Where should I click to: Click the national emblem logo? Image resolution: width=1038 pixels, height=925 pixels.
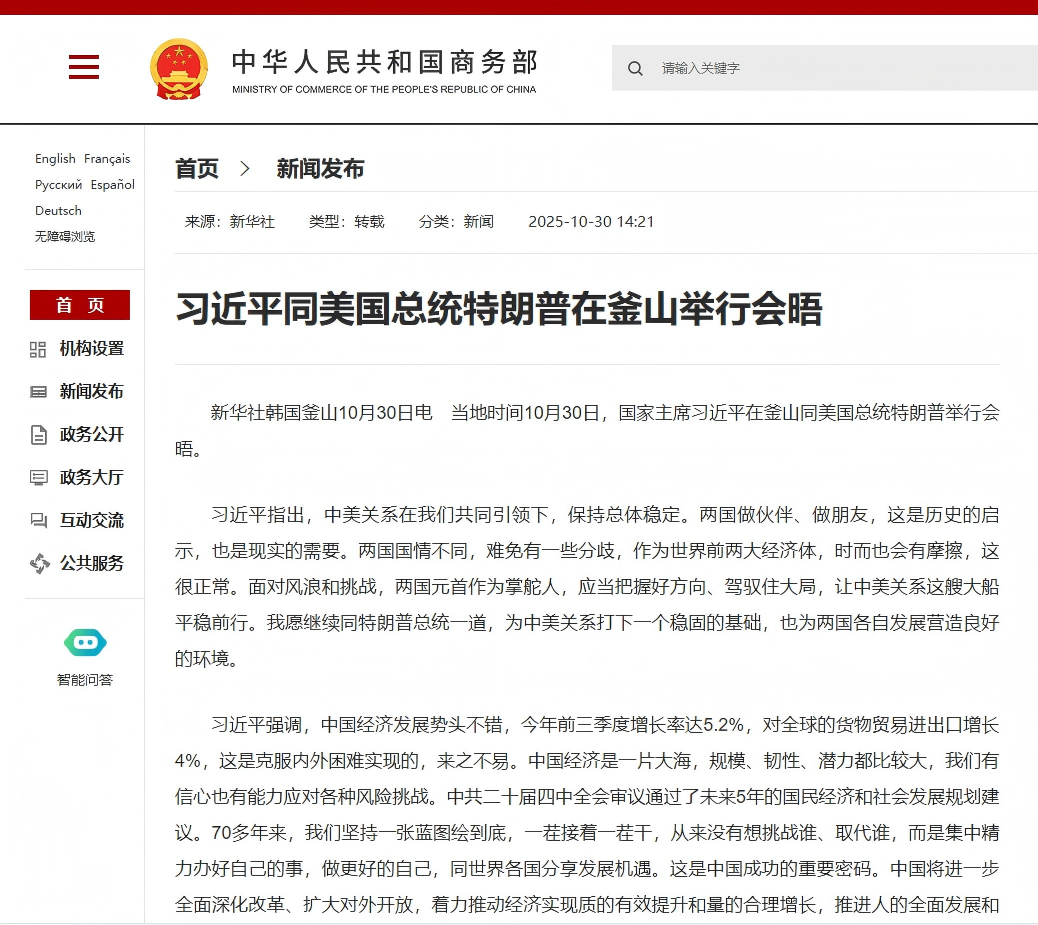pyautogui.click(x=179, y=69)
